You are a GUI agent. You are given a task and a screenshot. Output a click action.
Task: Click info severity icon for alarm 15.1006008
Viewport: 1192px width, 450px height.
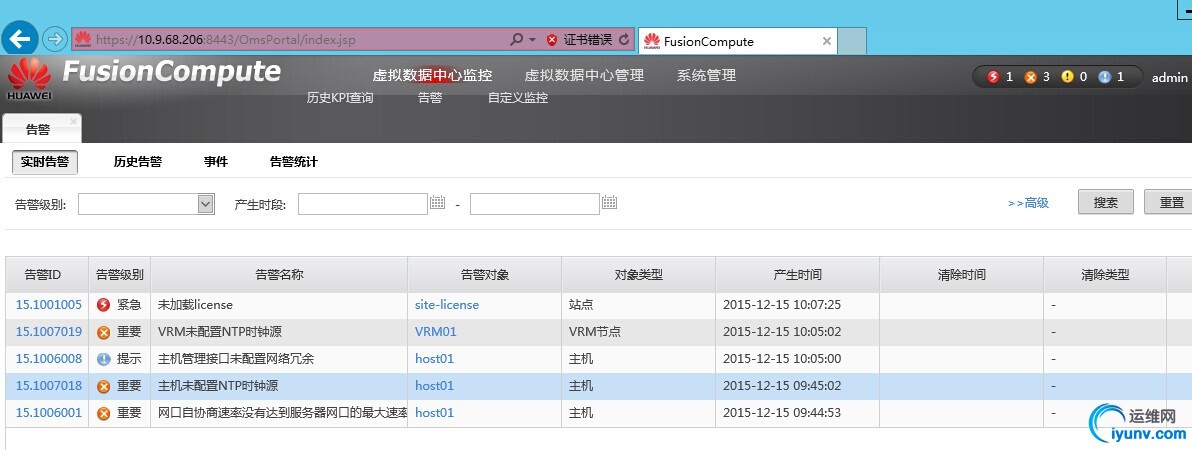(x=104, y=359)
